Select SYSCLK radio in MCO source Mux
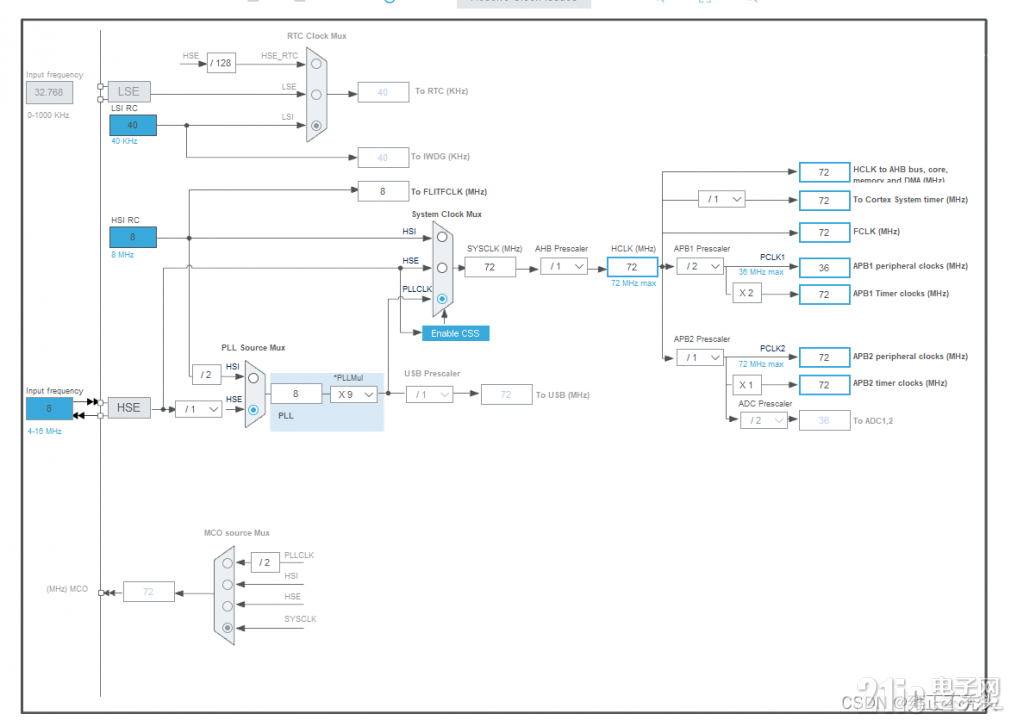 coord(227,627)
